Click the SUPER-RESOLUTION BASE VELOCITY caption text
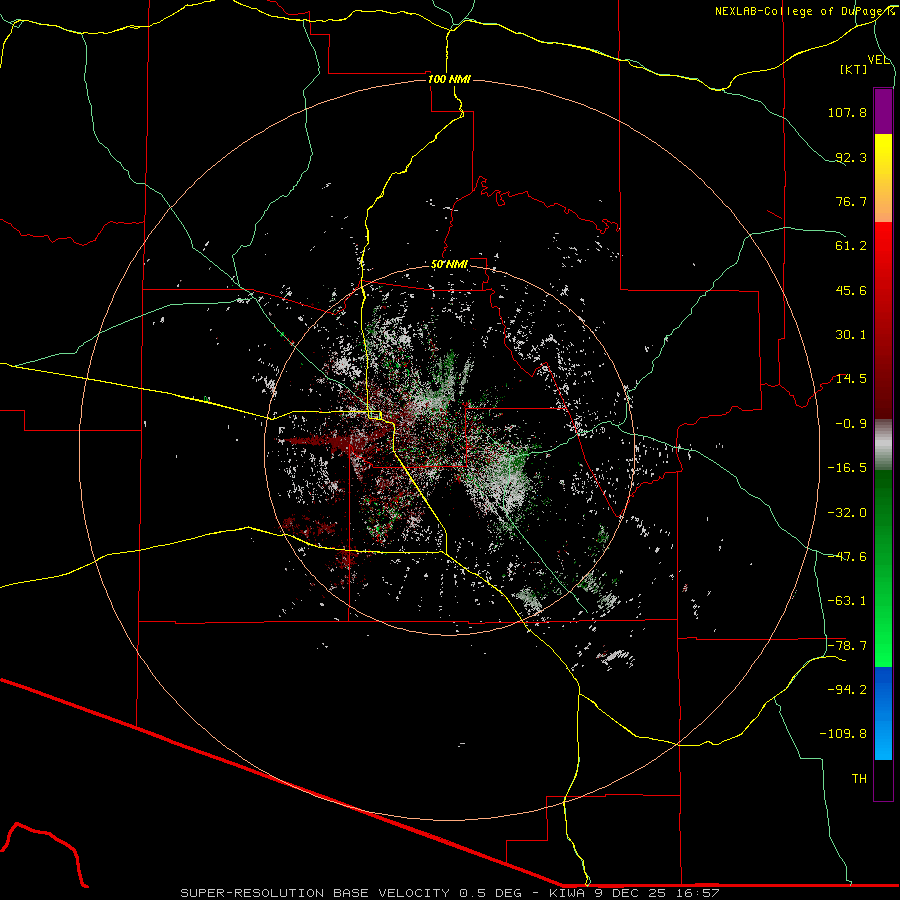This screenshot has height=900, width=900. pyautogui.click(x=315, y=893)
